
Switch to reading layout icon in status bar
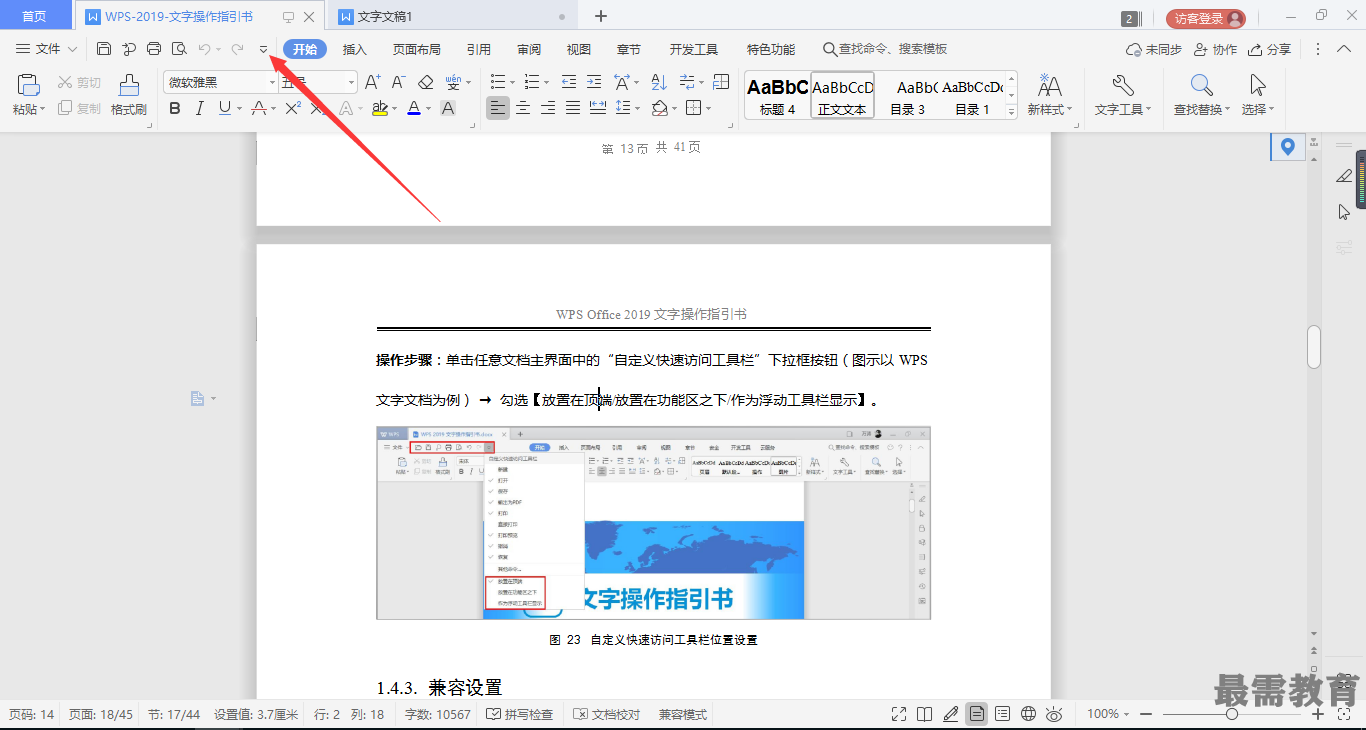coord(925,714)
